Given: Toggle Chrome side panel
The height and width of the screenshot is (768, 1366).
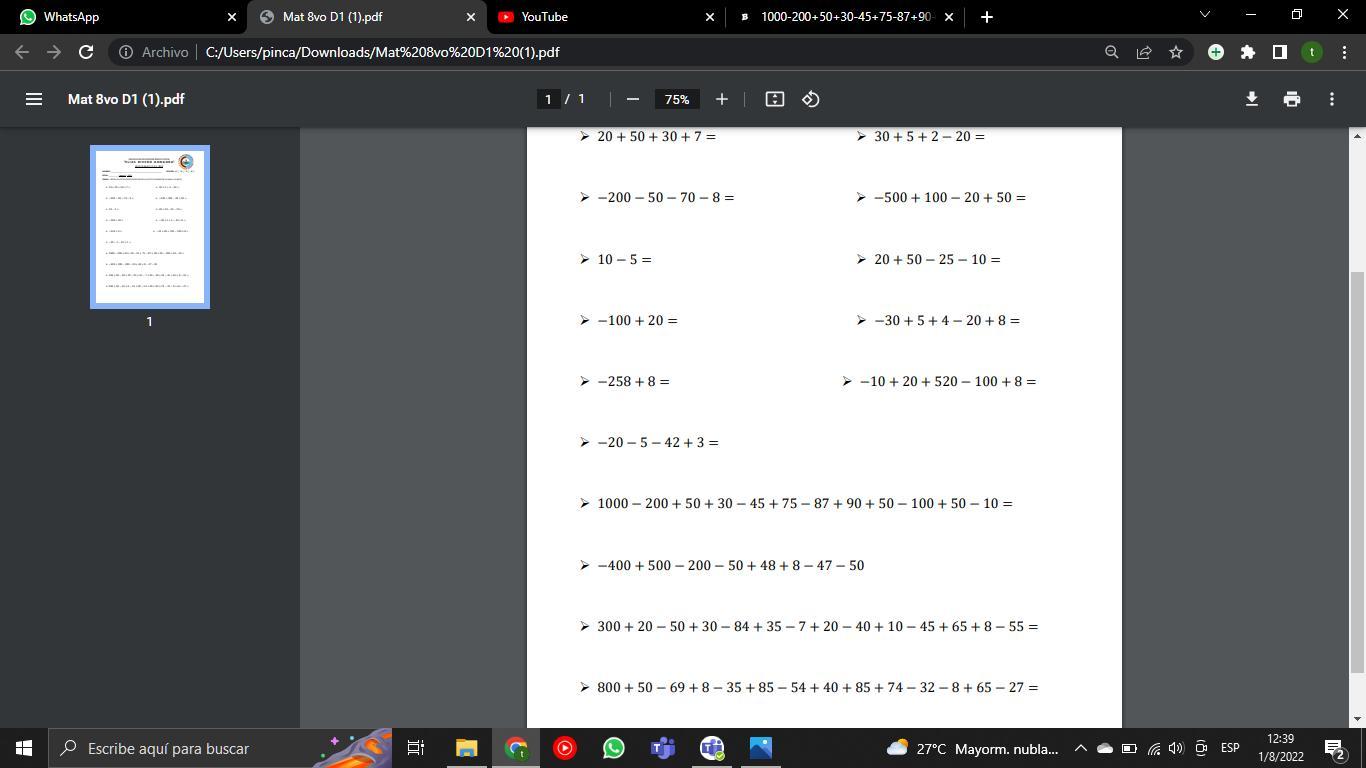Looking at the screenshot, I should click(1279, 52).
